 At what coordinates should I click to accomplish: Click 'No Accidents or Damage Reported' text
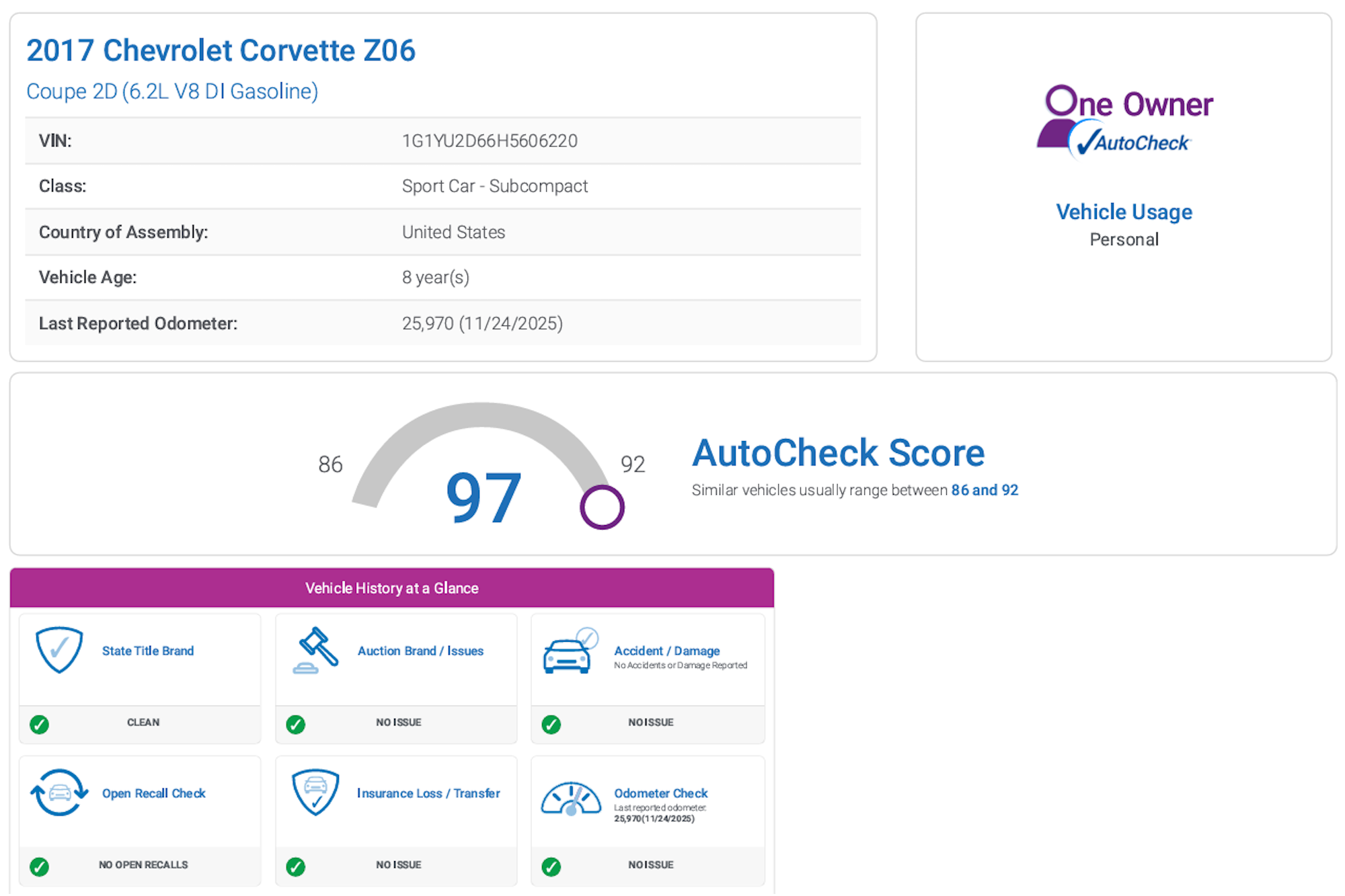pyautogui.click(x=681, y=665)
